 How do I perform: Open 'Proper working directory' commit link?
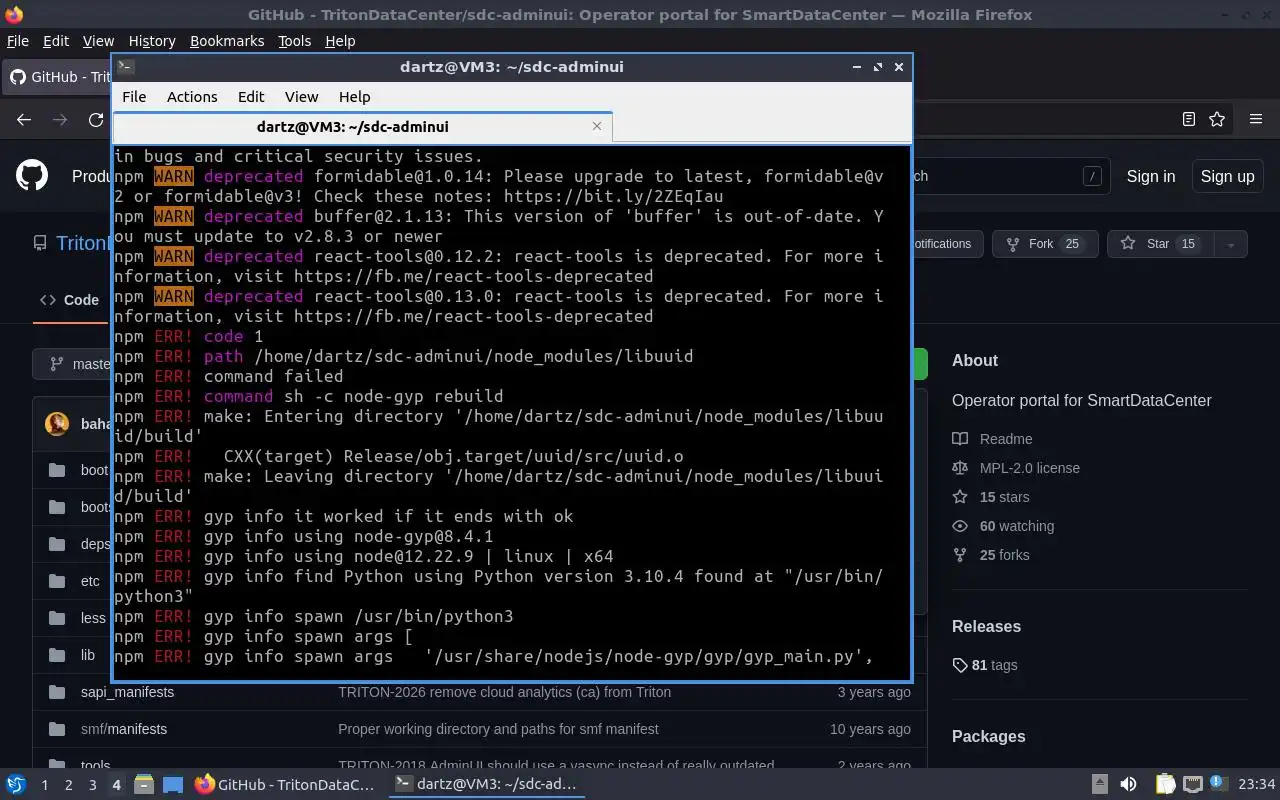point(498,729)
